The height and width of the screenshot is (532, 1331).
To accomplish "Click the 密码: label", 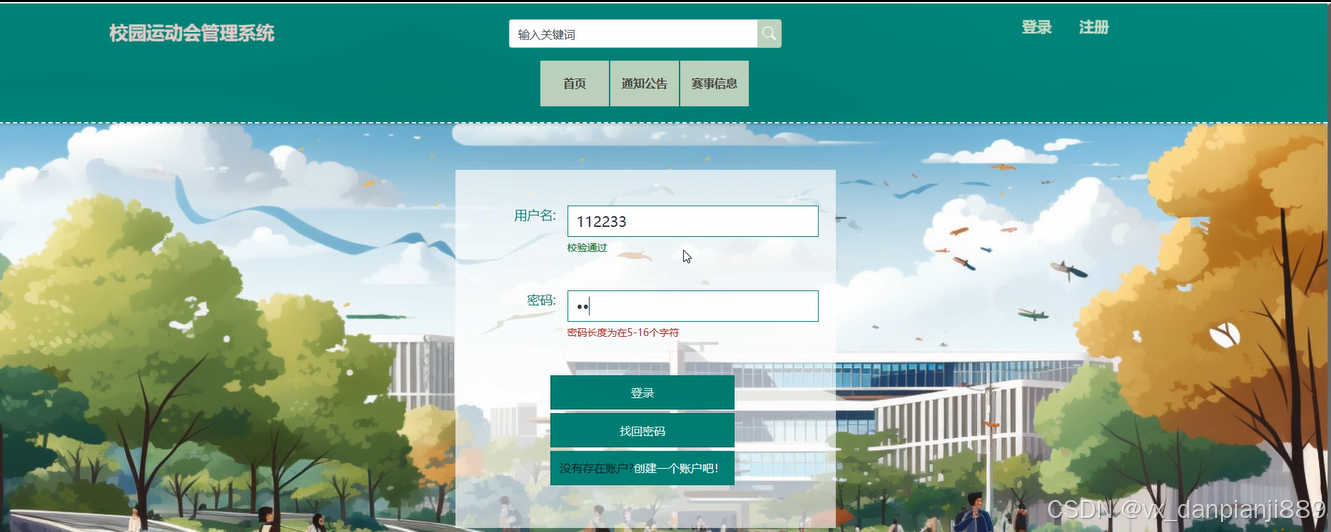I will click(542, 300).
